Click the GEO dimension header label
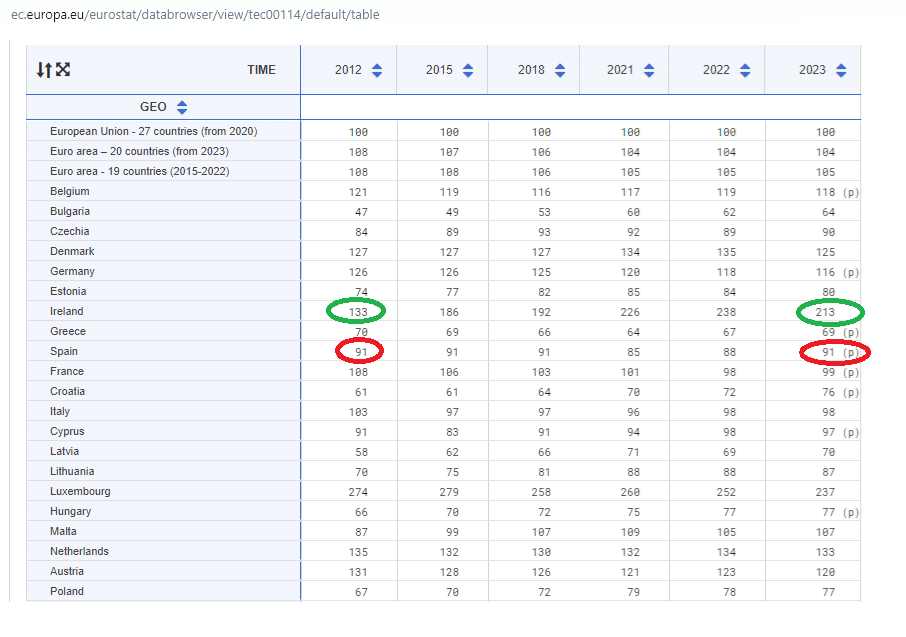Viewport: 906px width, 637px height. pos(153,108)
